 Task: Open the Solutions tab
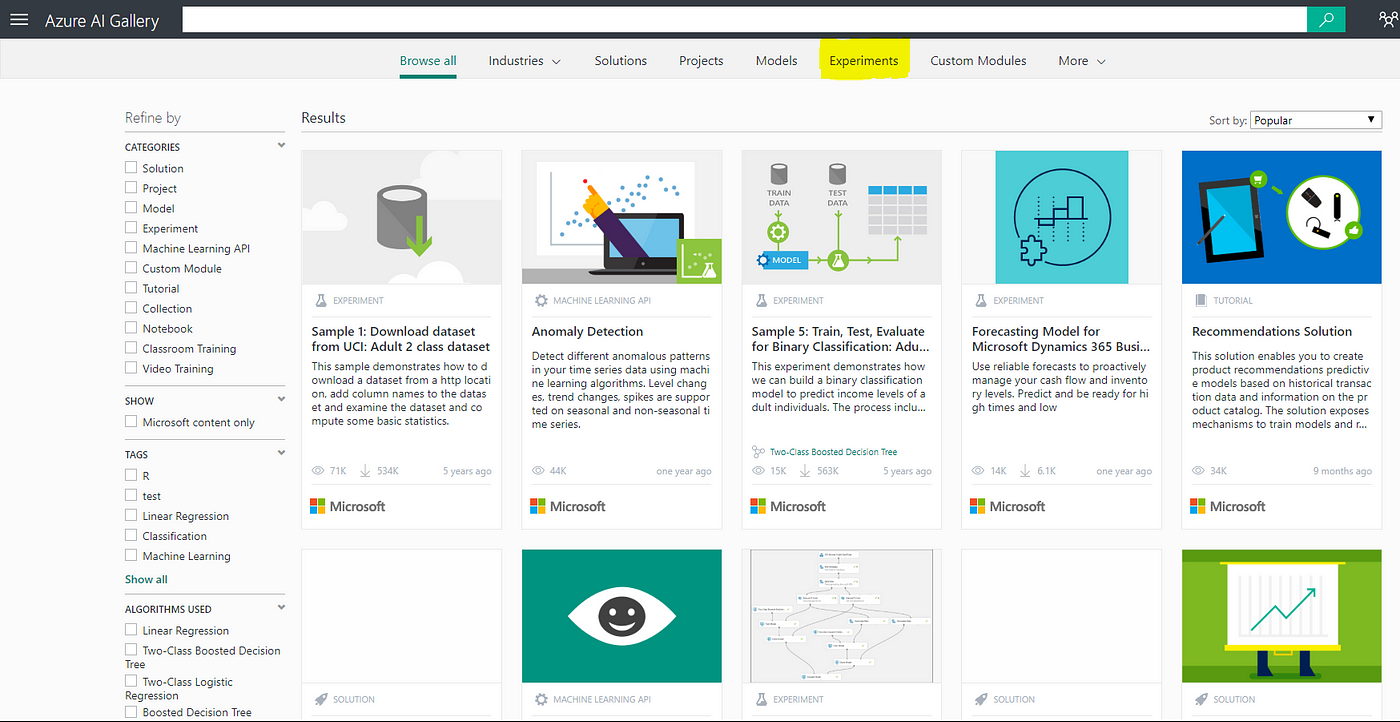pos(621,61)
